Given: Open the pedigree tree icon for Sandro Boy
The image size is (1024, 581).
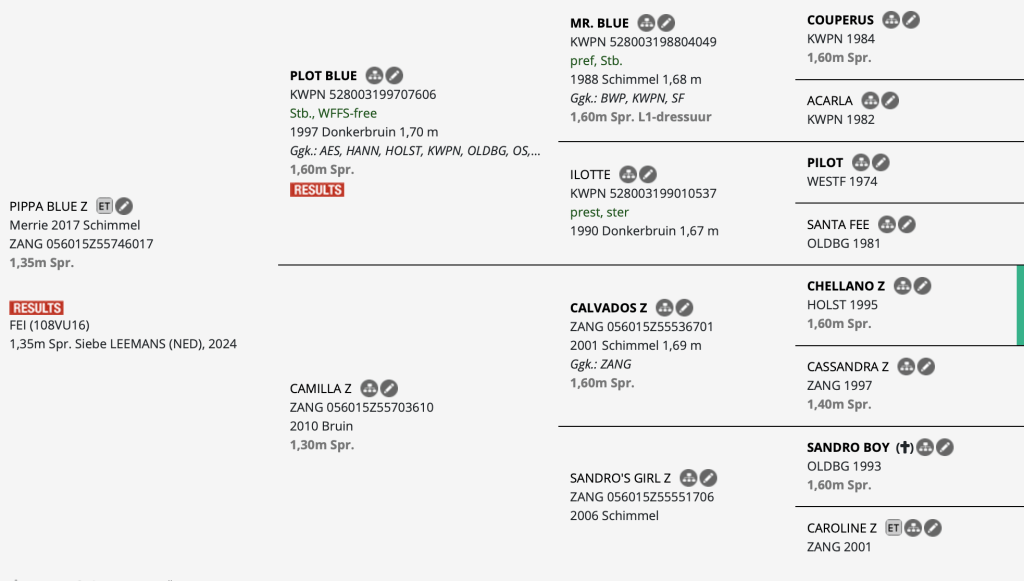Looking at the screenshot, I should pos(925,448).
